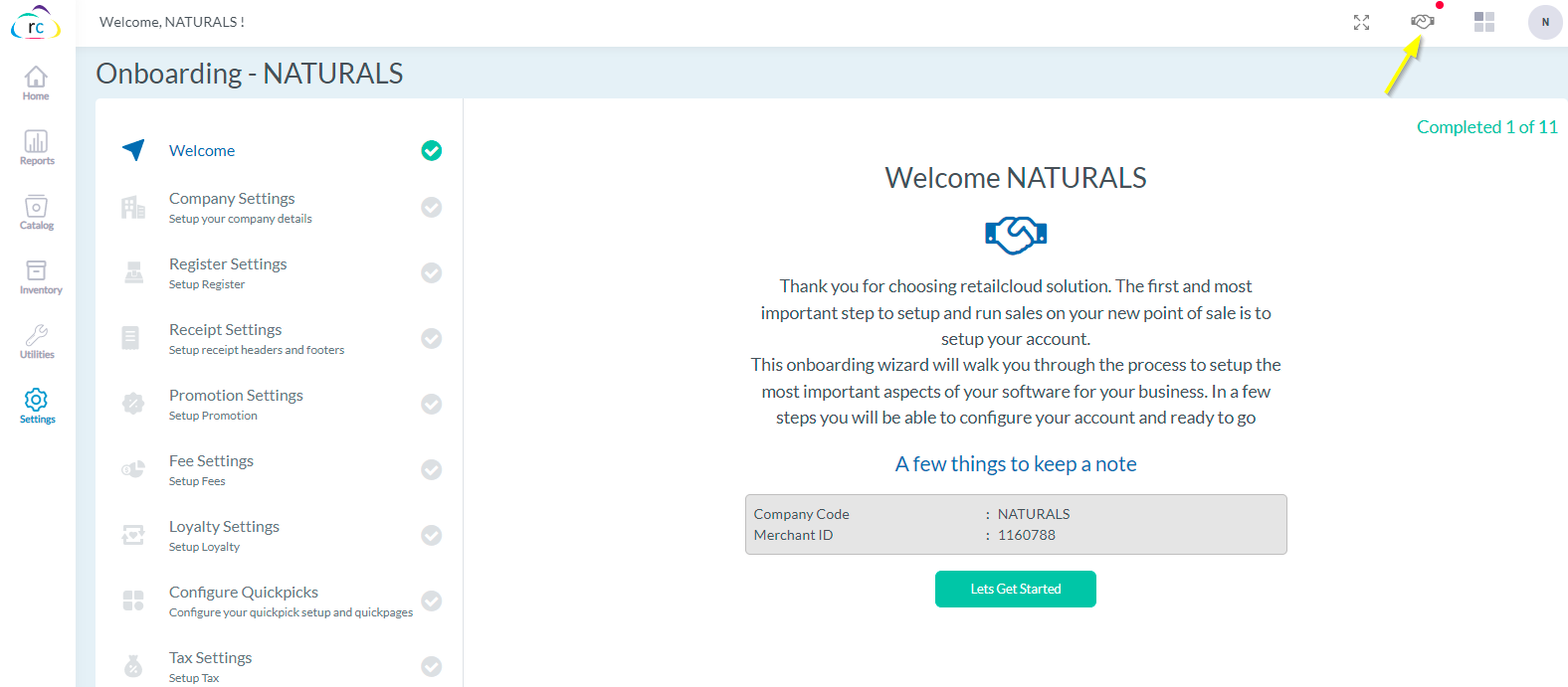The height and width of the screenshot is (687, 1568).
Task: Click the retailcloud rc logo
Action: pyautogui.click(x=36, y=23)
